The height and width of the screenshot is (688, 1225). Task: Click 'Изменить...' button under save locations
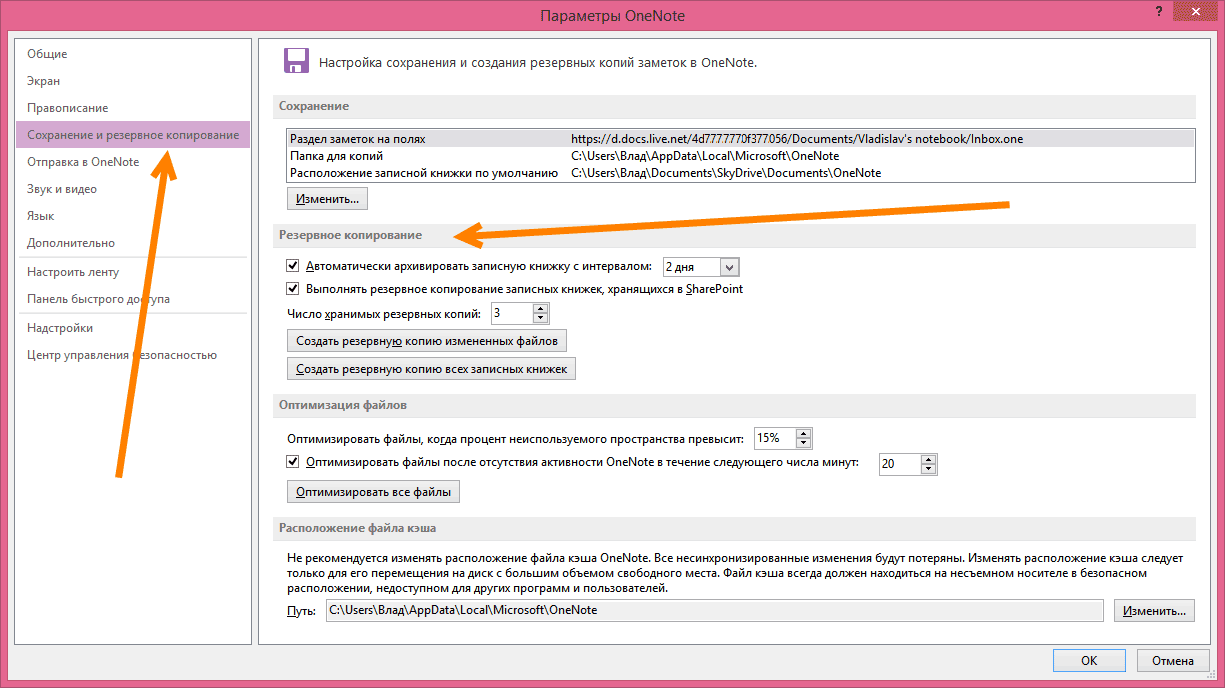pos(327,200)
